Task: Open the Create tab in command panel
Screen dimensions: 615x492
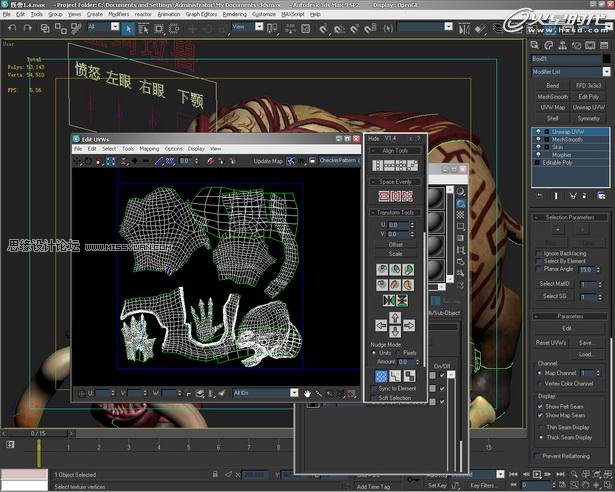Action: click(x=535, y=45)
